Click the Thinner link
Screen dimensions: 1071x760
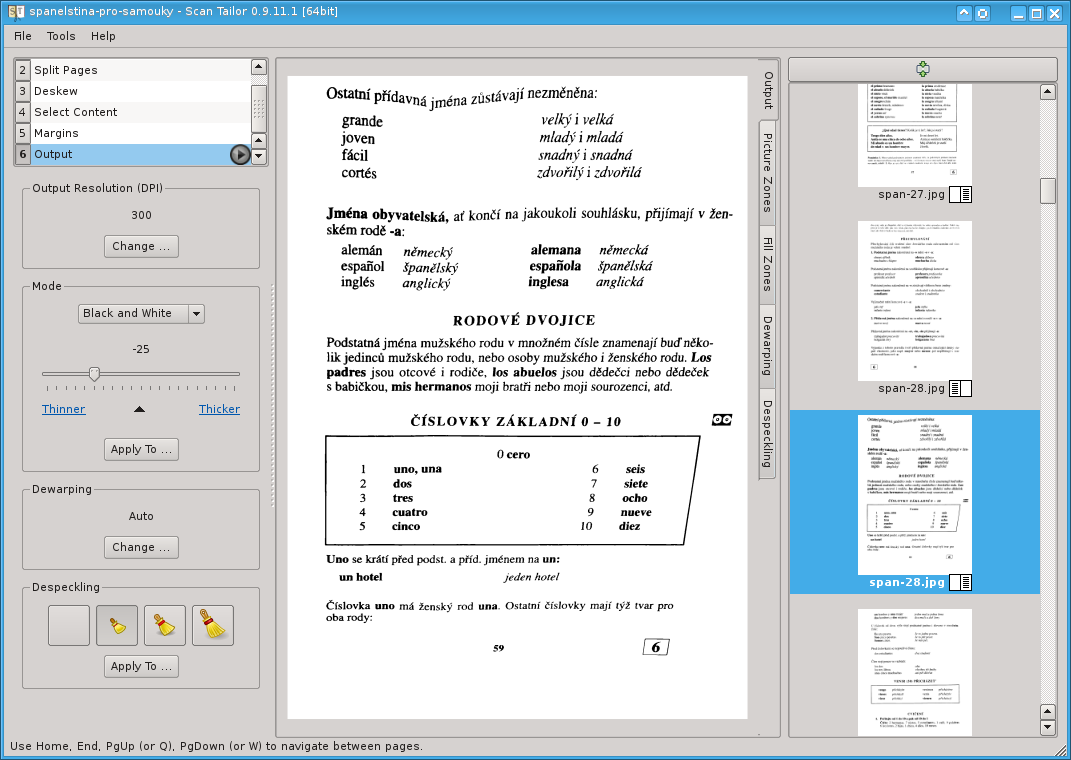(64, 409)
